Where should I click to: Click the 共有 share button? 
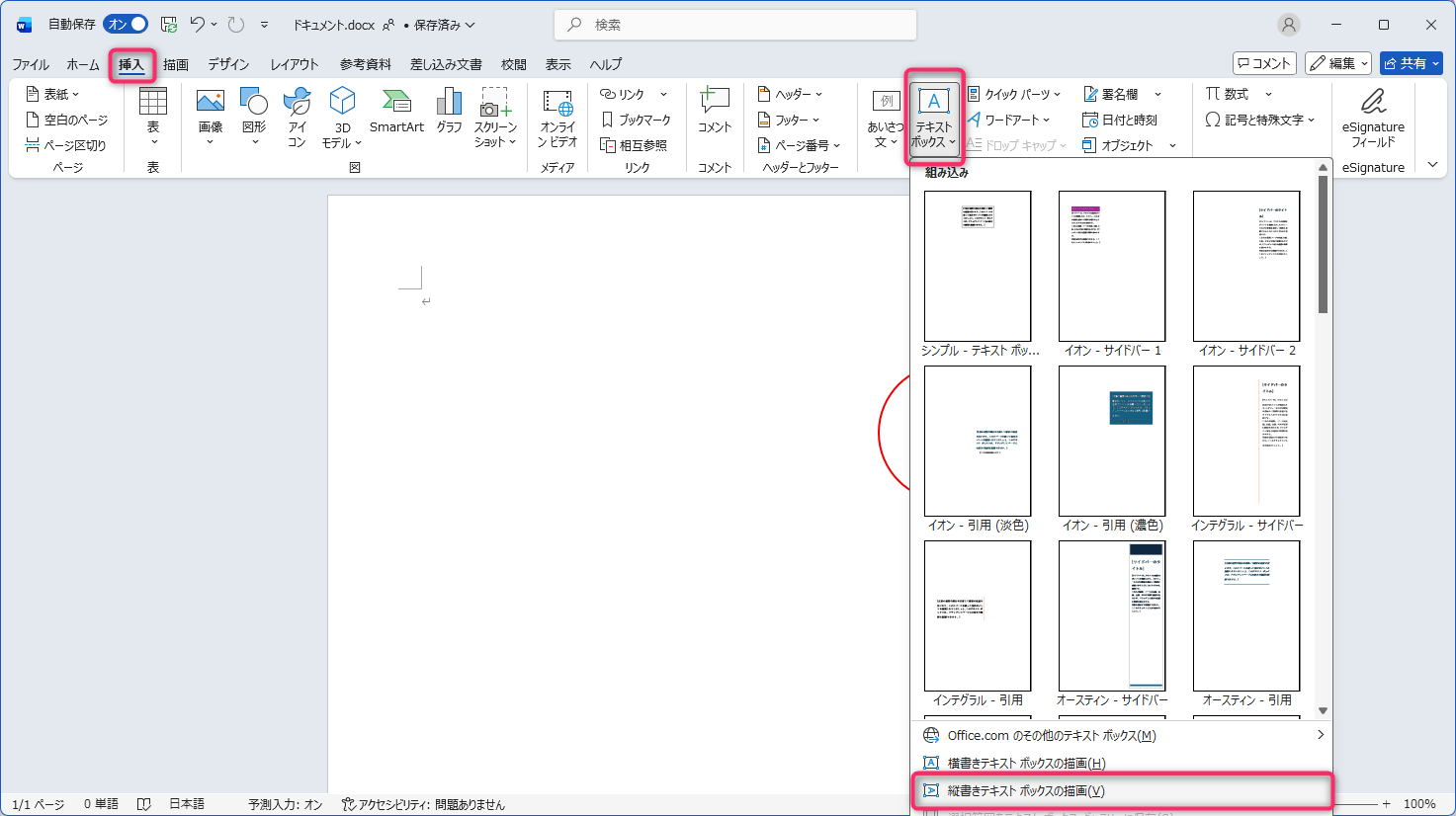[x=1411, y=63]
